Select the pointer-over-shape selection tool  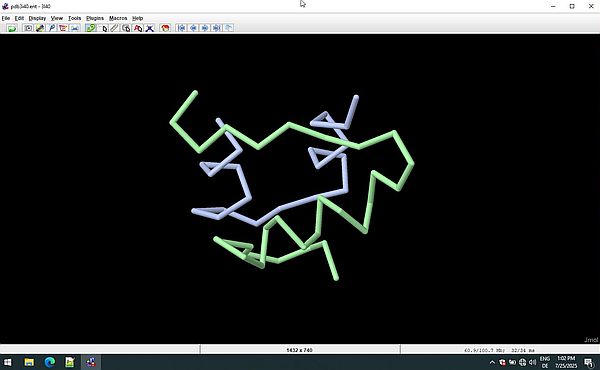pyautogui.click(x=126, y=28)
